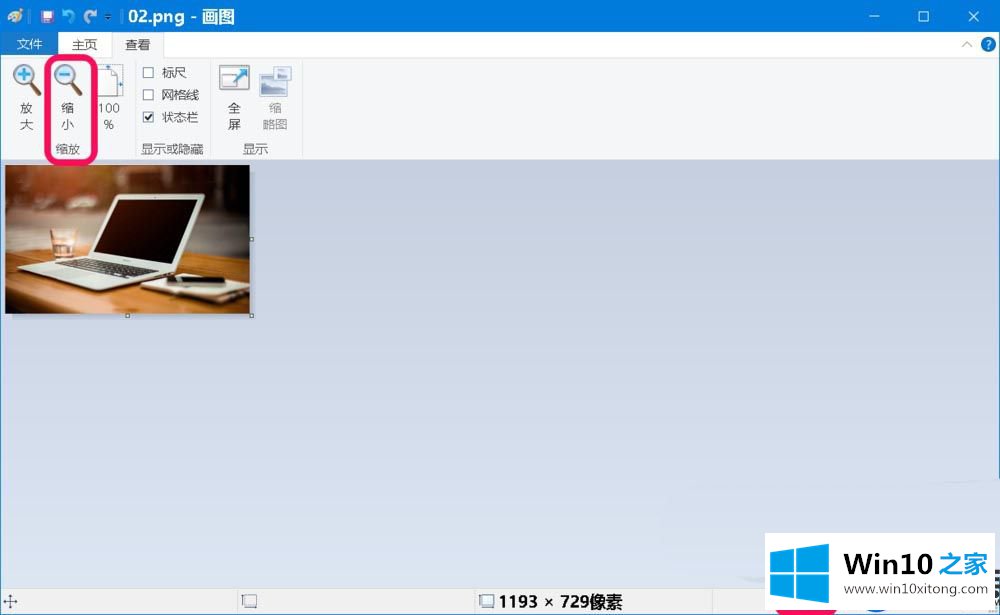Enter full screen (全屏) view

[234, 97]
